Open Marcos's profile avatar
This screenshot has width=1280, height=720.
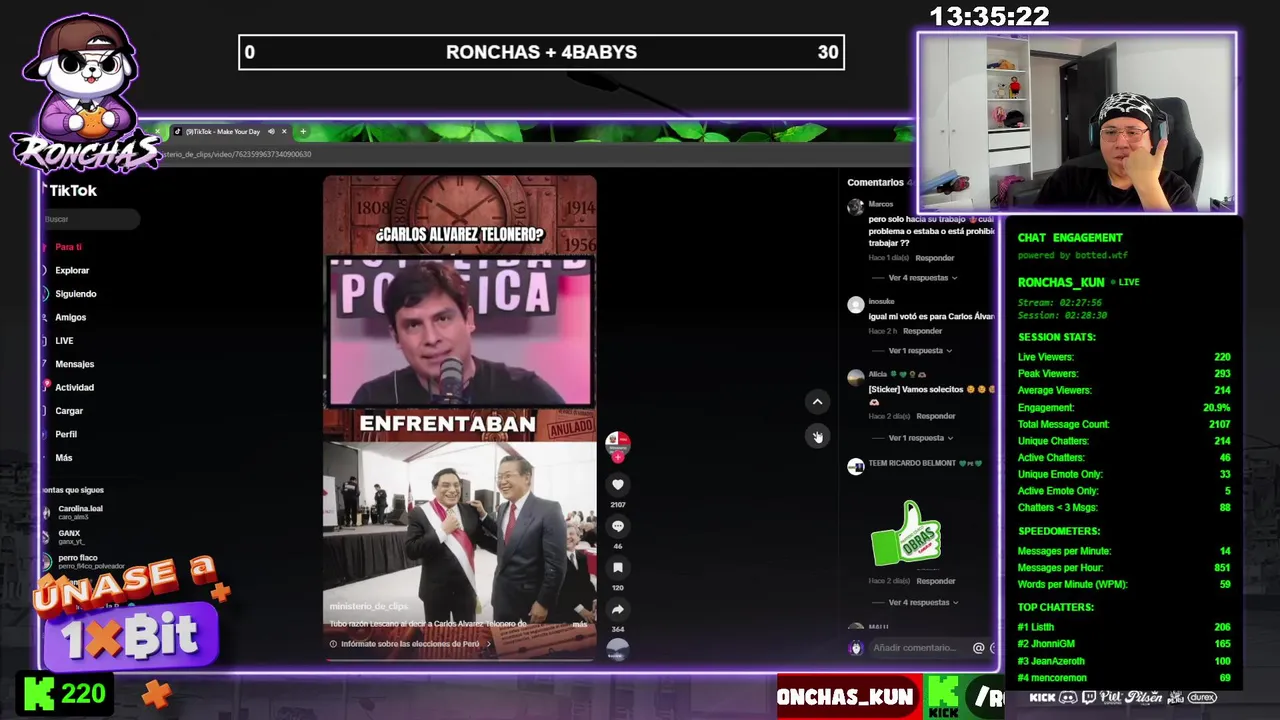[855, 207]
